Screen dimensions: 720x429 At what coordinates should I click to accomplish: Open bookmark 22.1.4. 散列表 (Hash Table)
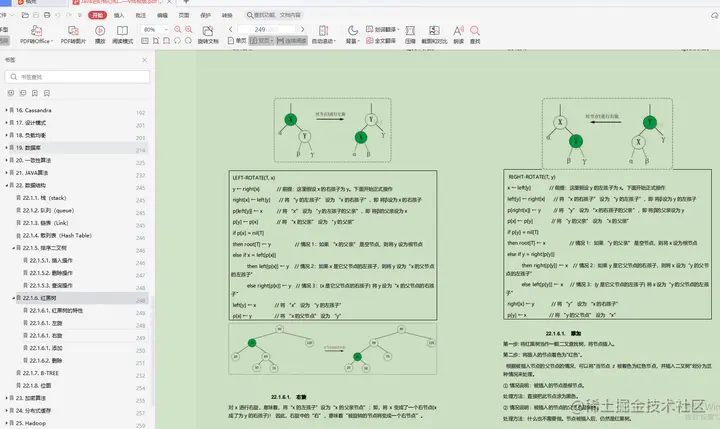coord(57,236)
